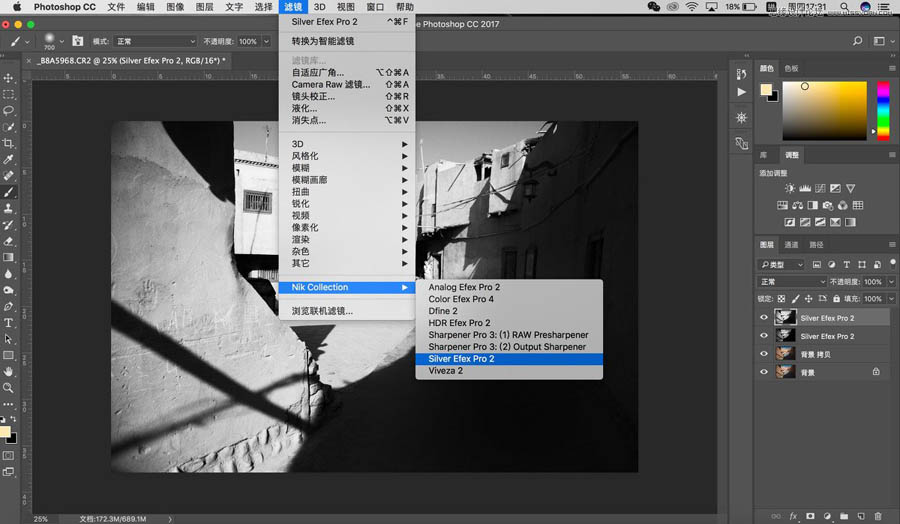Screen dimensions: 900x524
Task: Open the layer opacity dropdown arrow
Action: click(891, 282)
